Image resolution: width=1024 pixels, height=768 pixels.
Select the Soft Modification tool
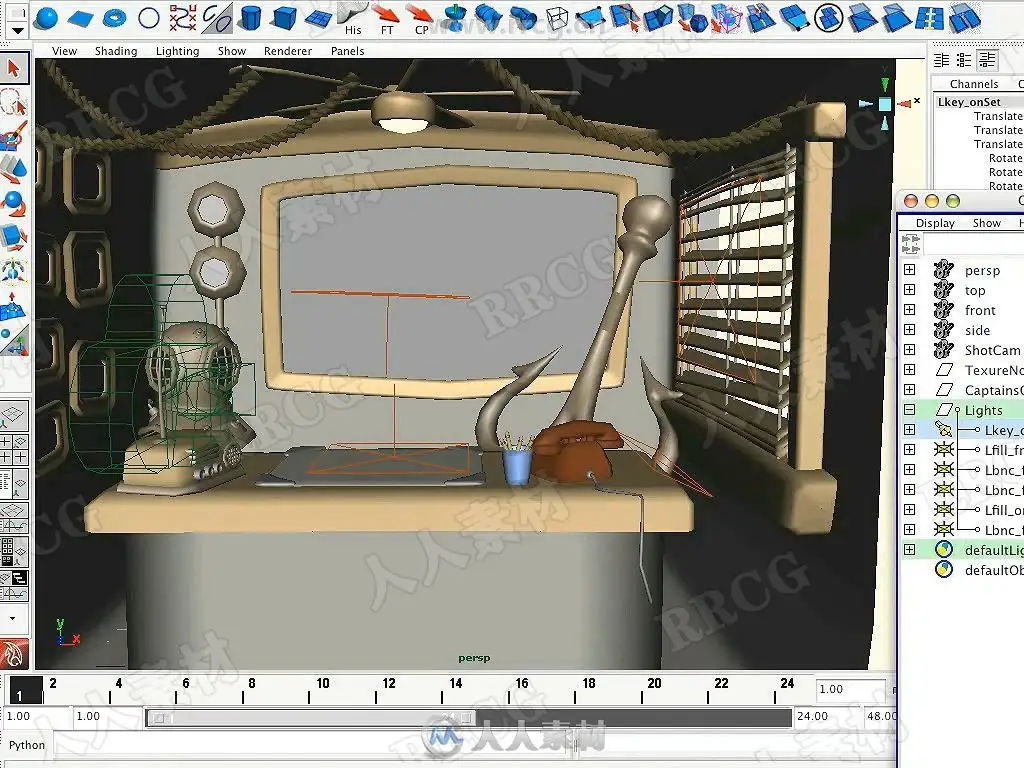14,306
